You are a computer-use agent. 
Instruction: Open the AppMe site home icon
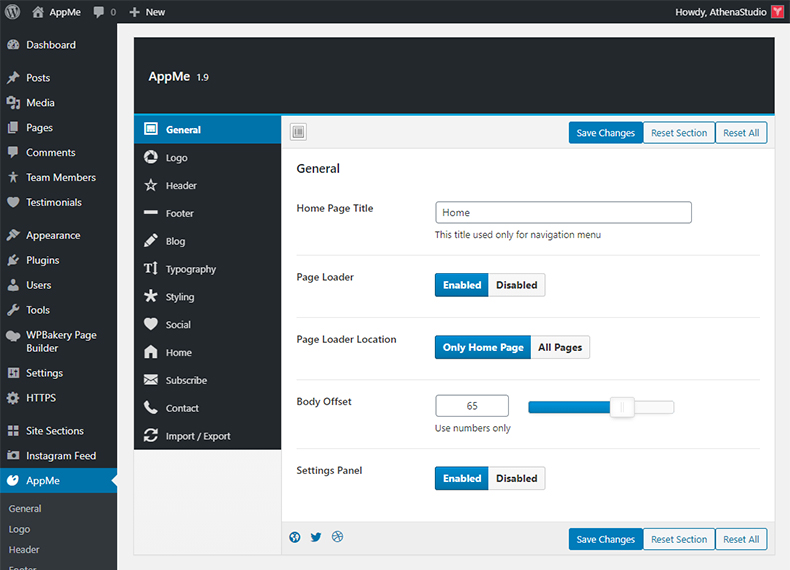point(38,12)
